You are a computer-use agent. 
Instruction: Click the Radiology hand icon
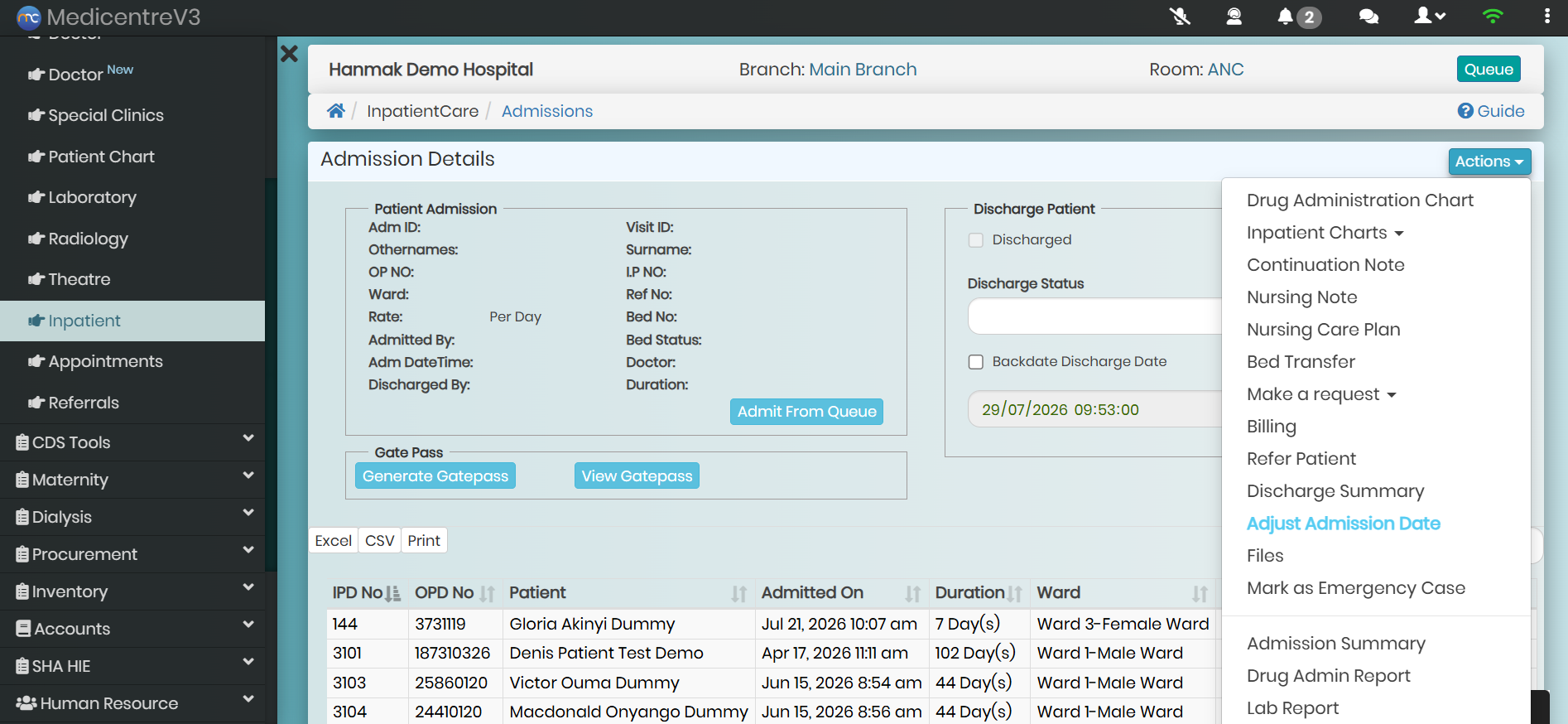point(36,239)
